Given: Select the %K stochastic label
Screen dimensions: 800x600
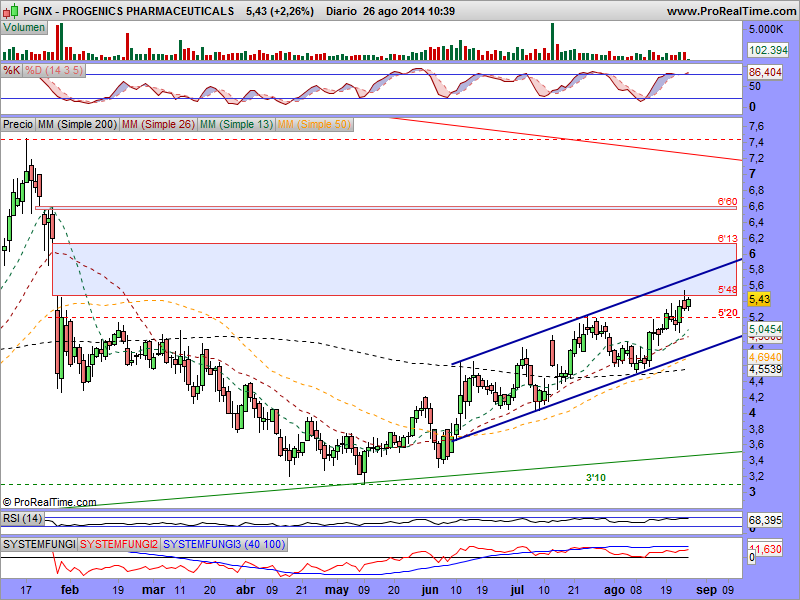Looking at the screenshot, I should click(11, 70).
